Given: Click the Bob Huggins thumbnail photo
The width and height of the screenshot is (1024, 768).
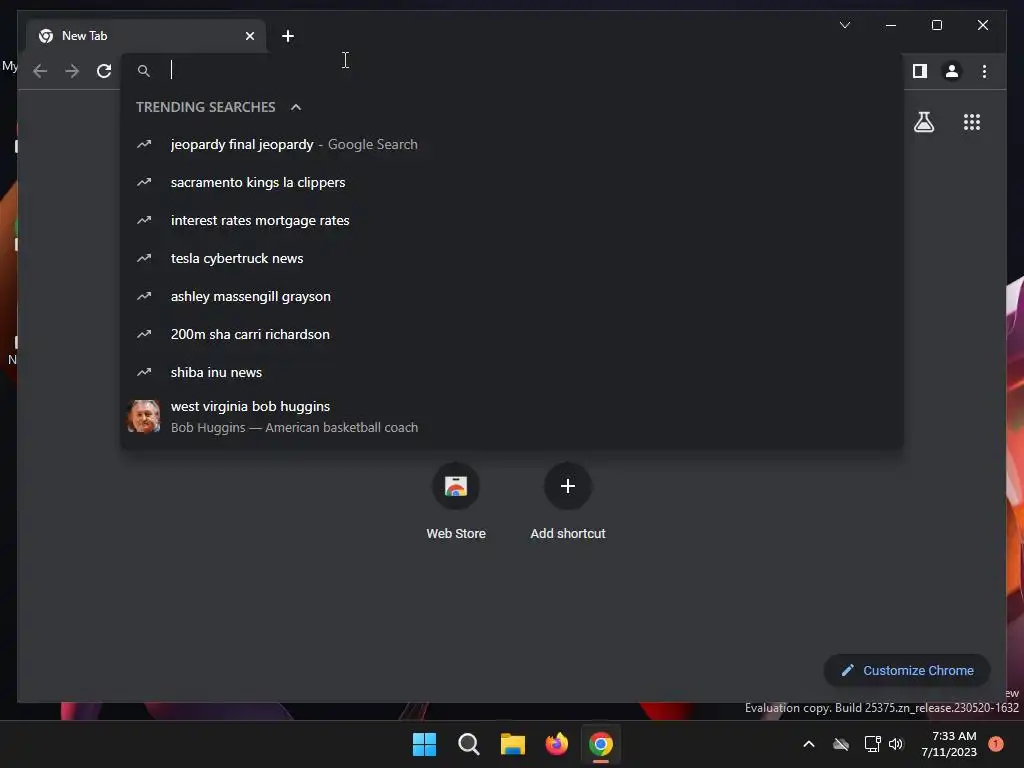Looking at the screenshot, I should (x=144, y=417).
